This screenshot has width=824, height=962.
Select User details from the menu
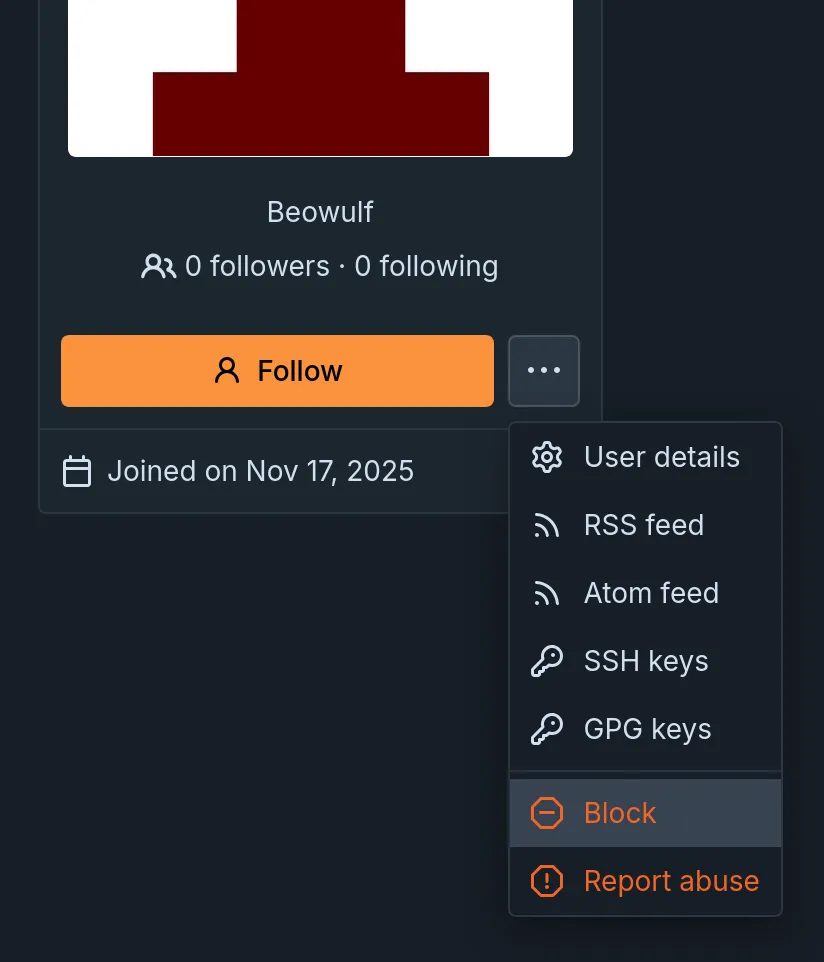(661, 457)
